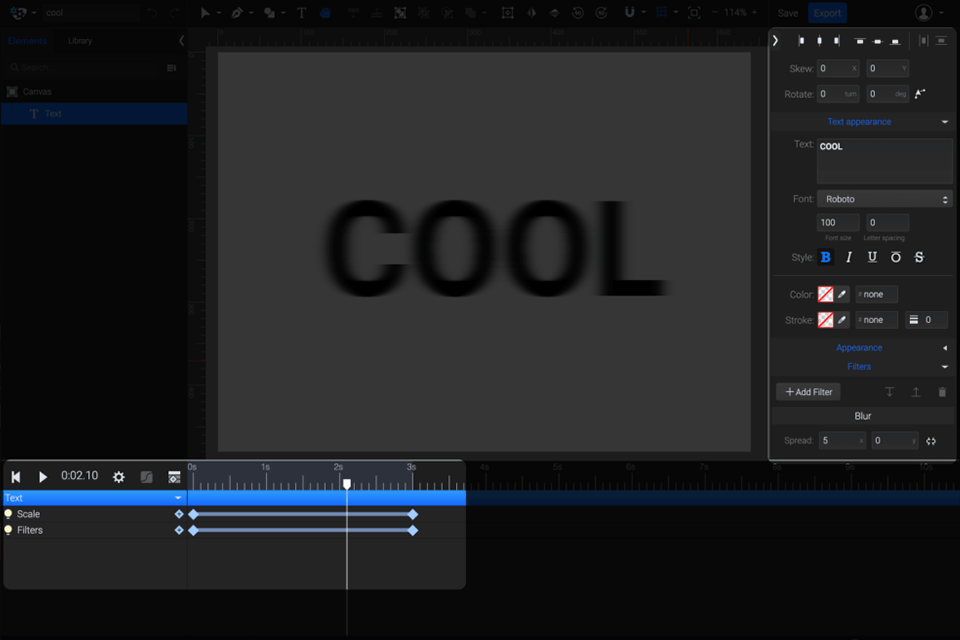
Task: Expand the Appearance section
Action: pos(944,348)
